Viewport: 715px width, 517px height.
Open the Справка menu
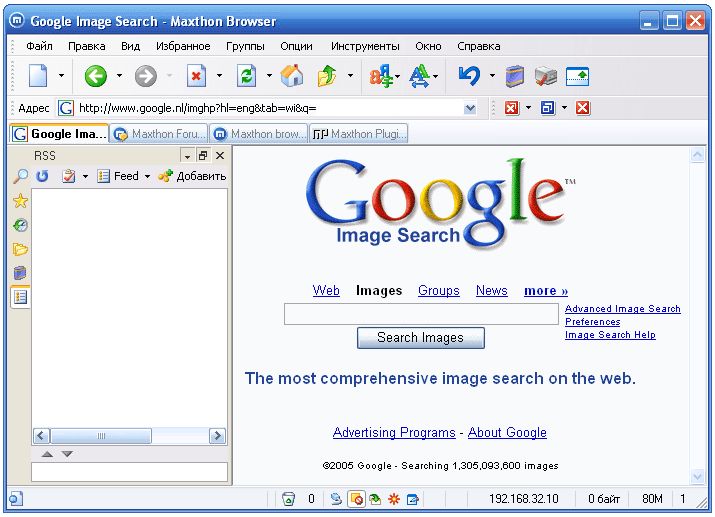coord(479,46)
